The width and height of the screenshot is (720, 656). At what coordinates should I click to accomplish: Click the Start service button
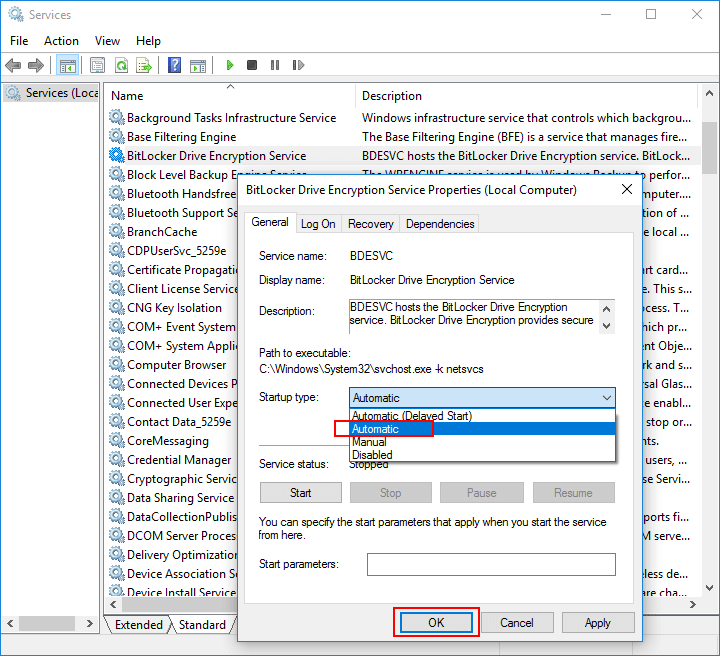coord(301,493)
